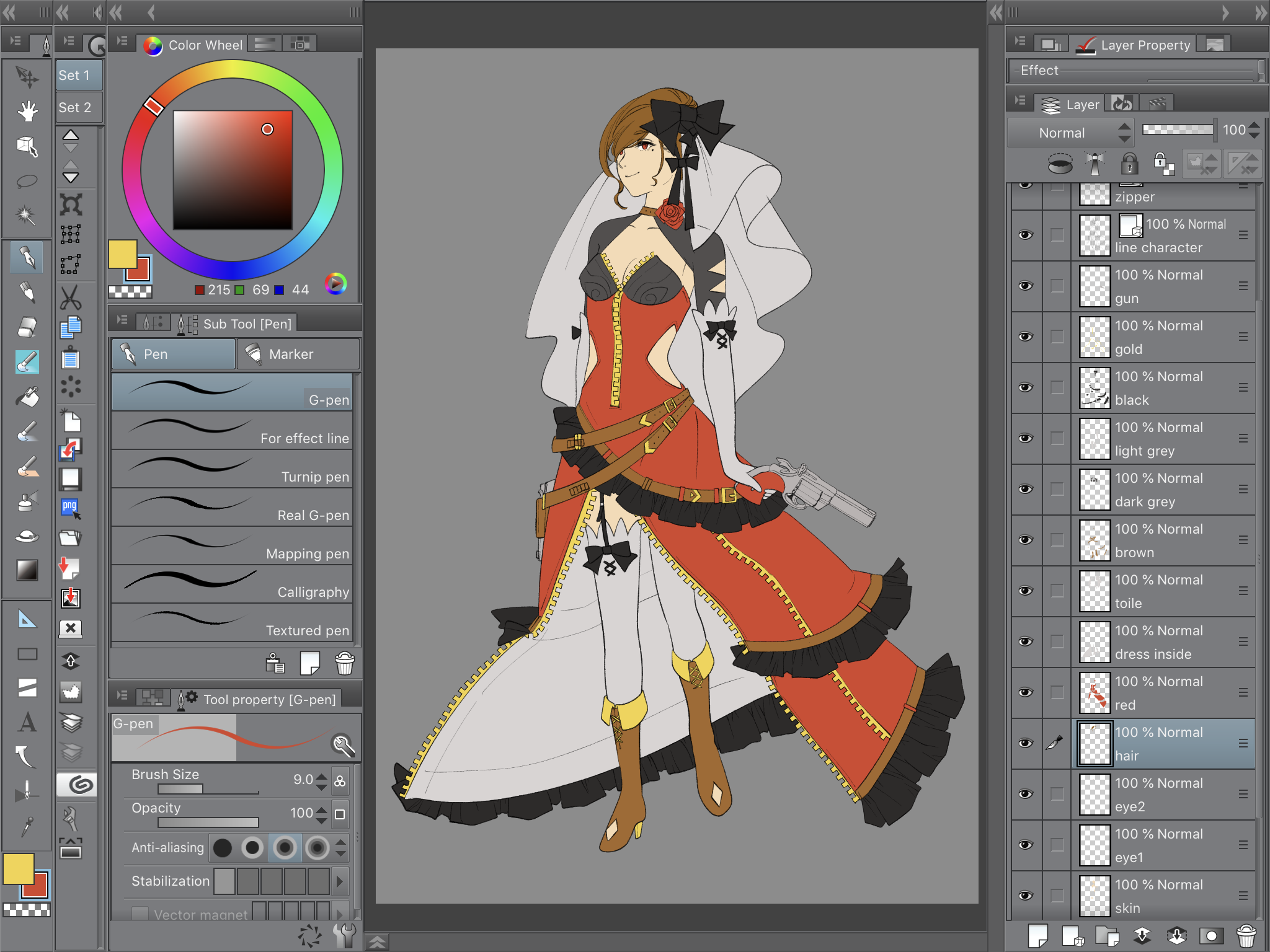Select the Hand move tool

27,111
